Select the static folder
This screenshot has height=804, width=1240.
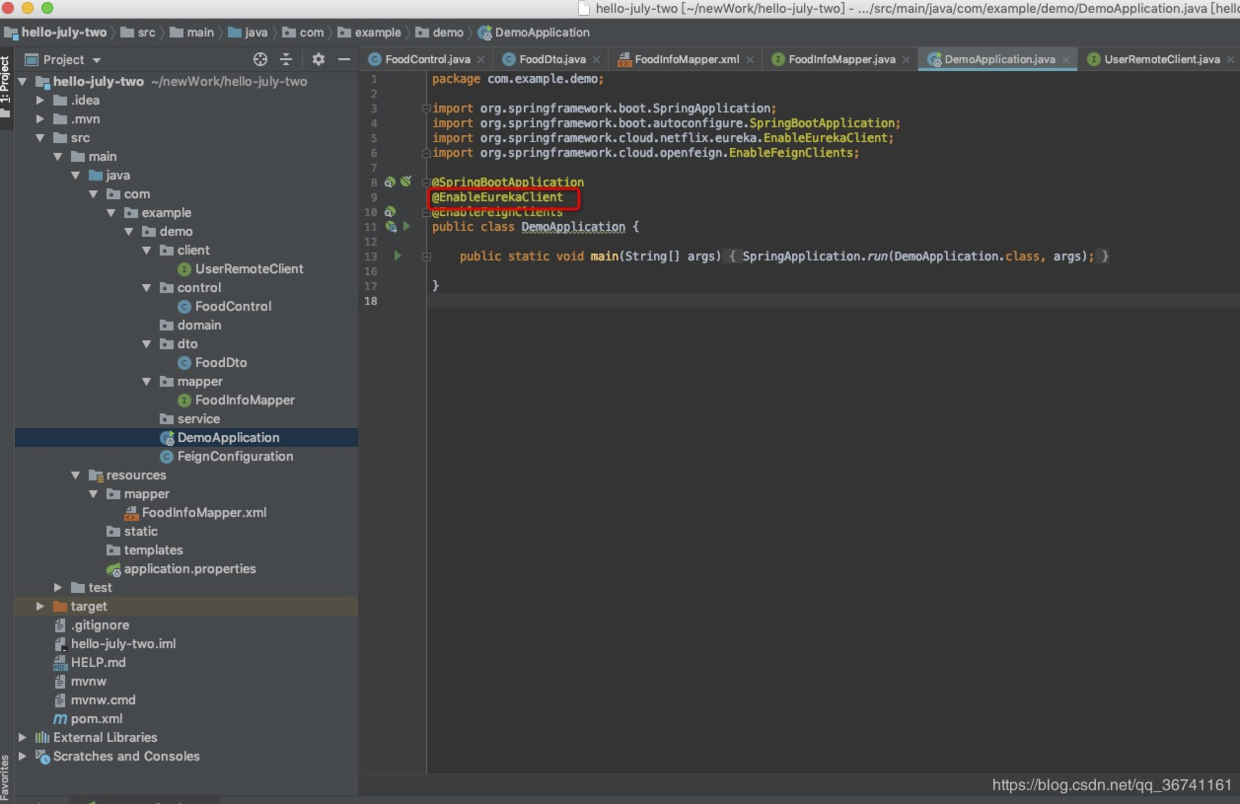(141, 532)
